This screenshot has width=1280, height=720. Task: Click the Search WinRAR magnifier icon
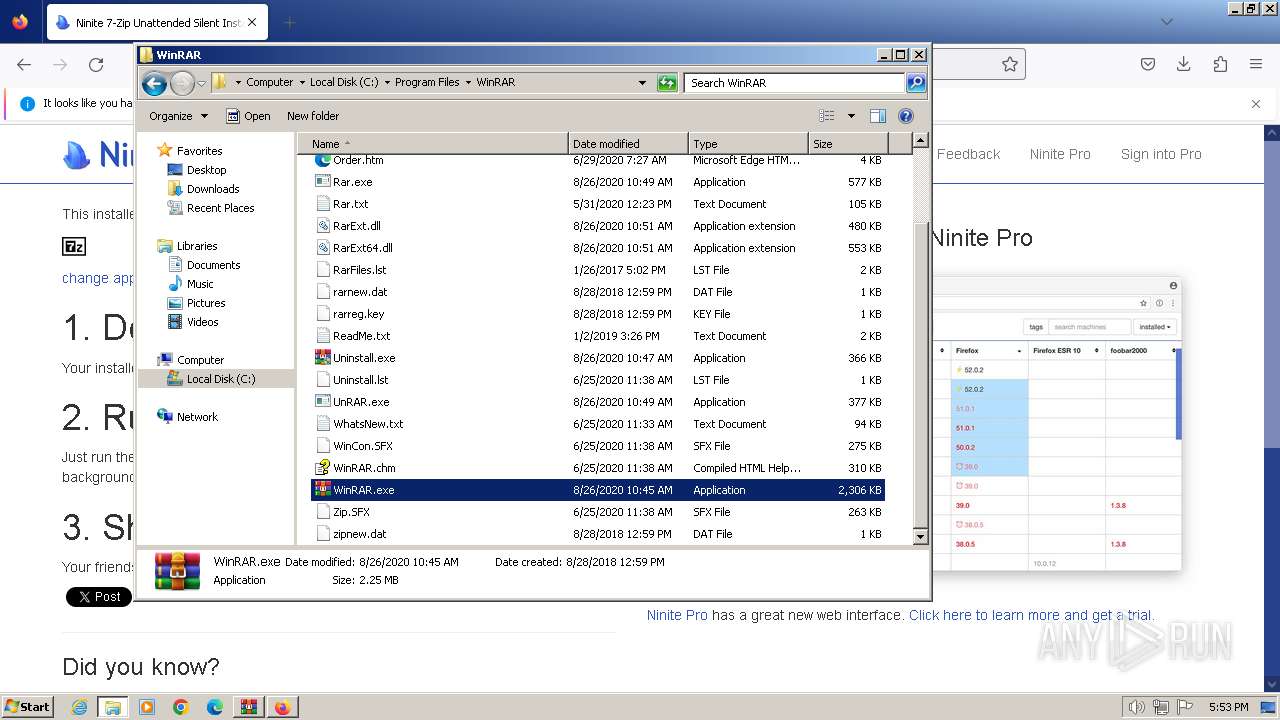(x=915, y=83)
